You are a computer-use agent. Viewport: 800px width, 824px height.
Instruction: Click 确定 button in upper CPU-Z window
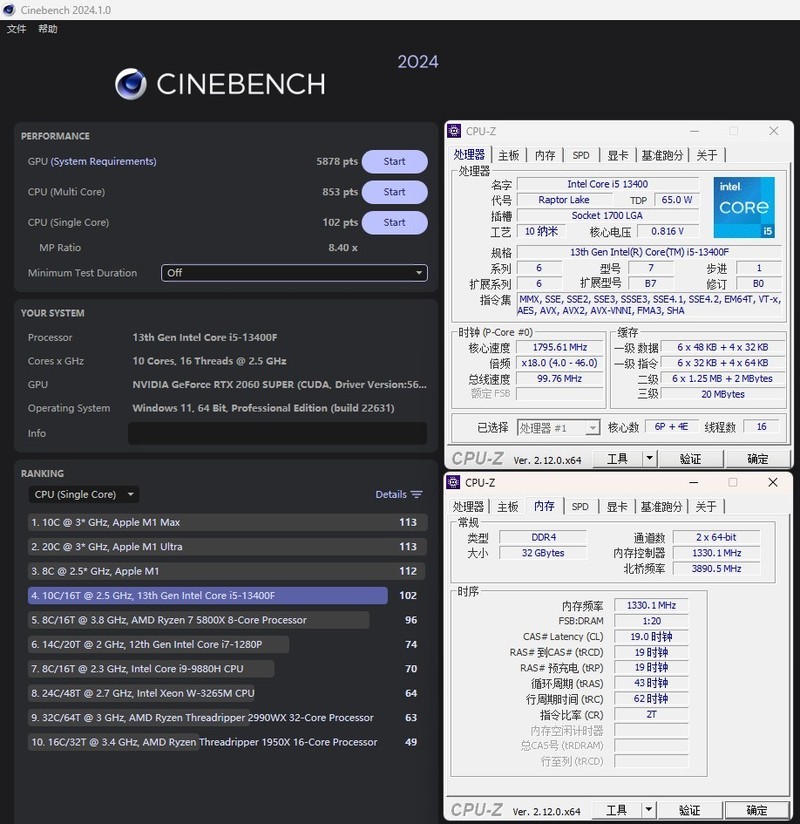pyautogui.click(x=757, y=459)
